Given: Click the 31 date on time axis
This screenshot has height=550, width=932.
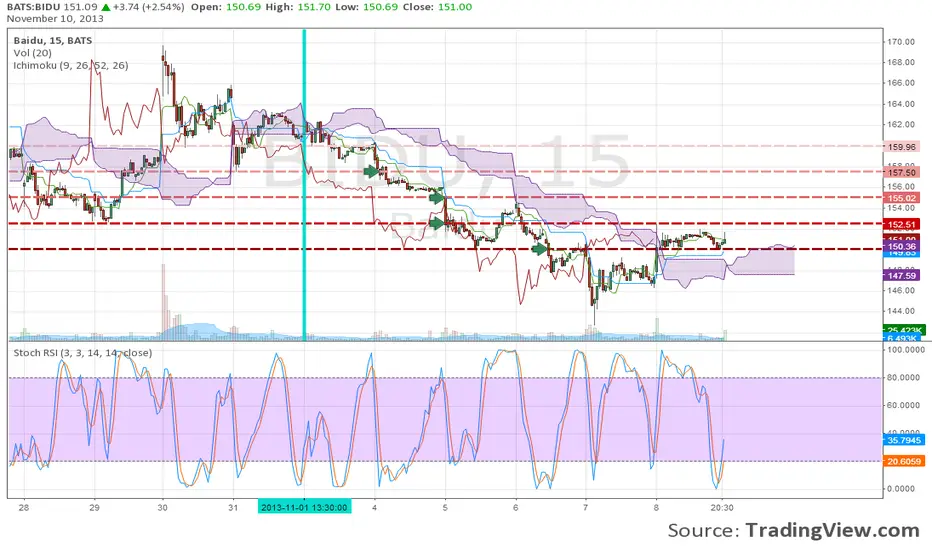Looking at the screenshot, I should [x=233, y=507].
